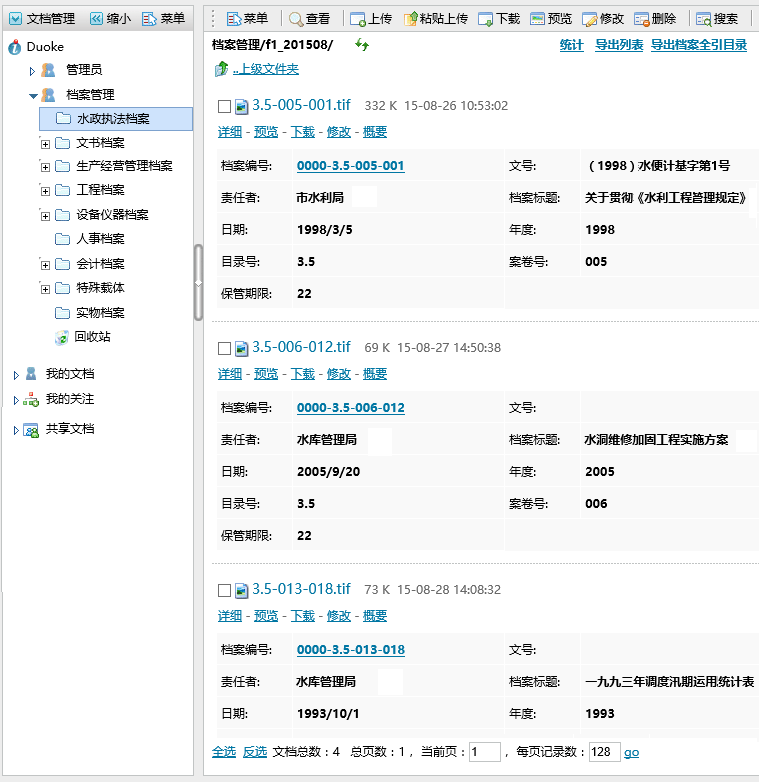Click the 每页记录数 input field
This screenshot has height=782, width=760.
click(x=604, y=752)
